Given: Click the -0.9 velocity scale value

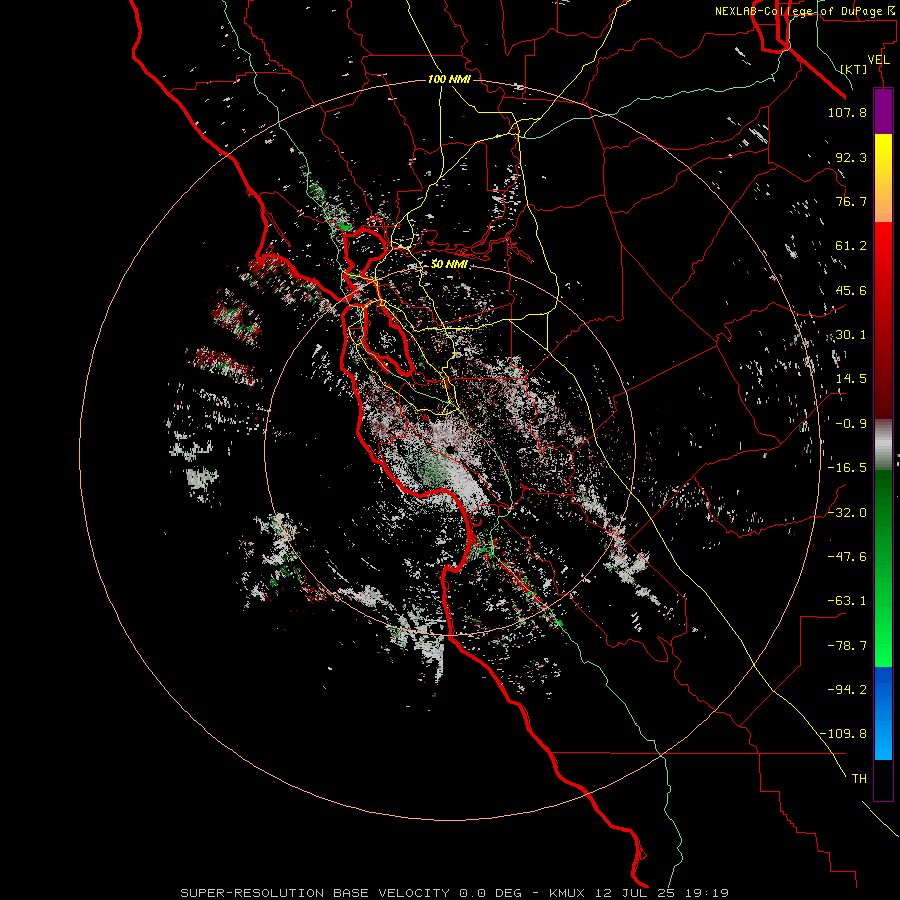Looking at the screenshot, I should point(851,424).
